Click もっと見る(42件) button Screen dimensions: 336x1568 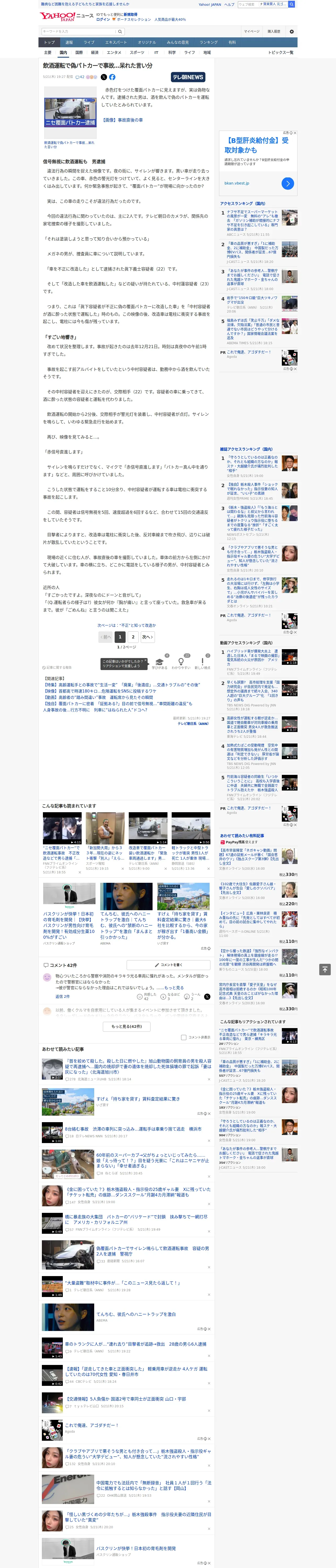[127, 1026]
